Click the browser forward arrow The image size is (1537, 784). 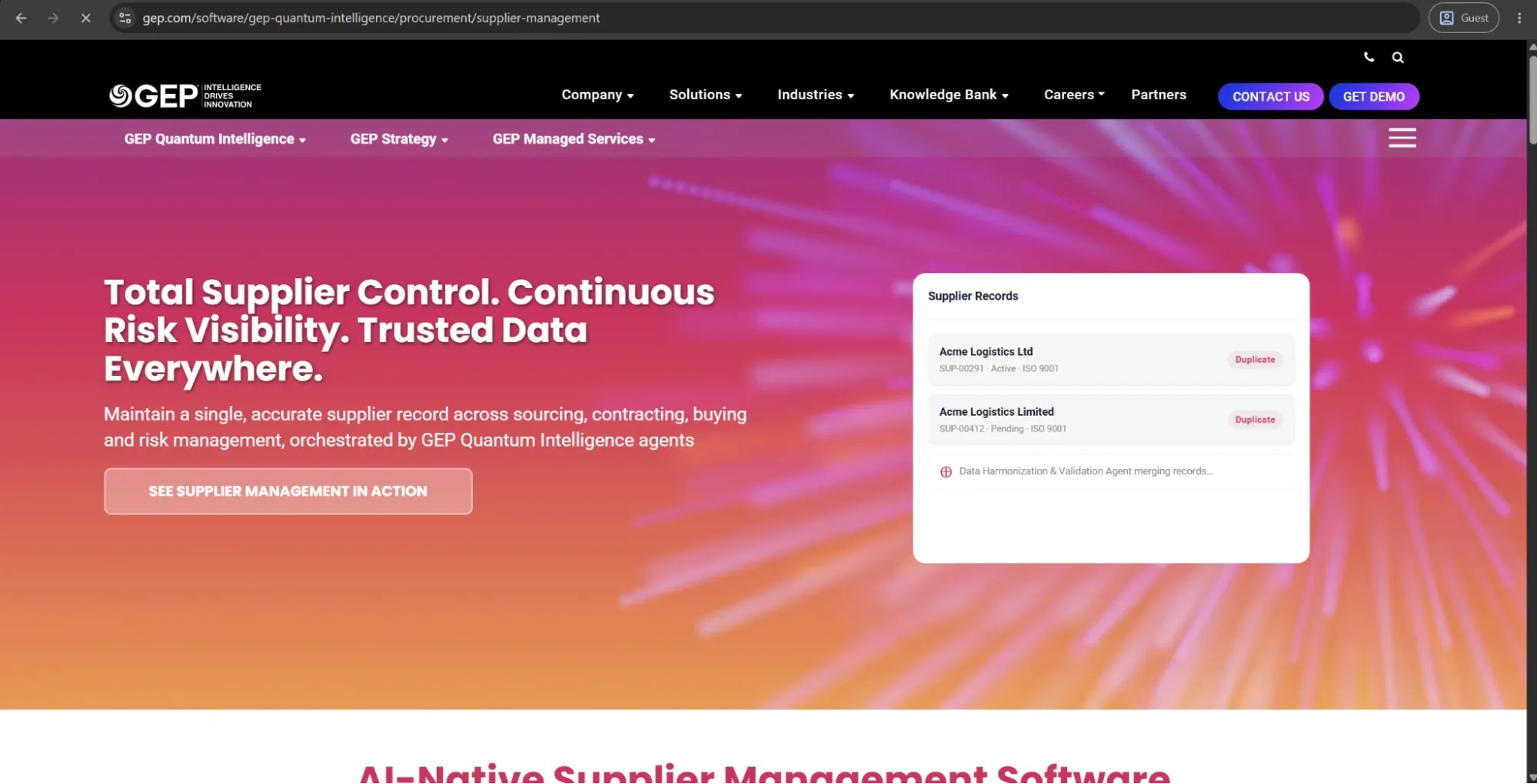(x=53, y=18)
